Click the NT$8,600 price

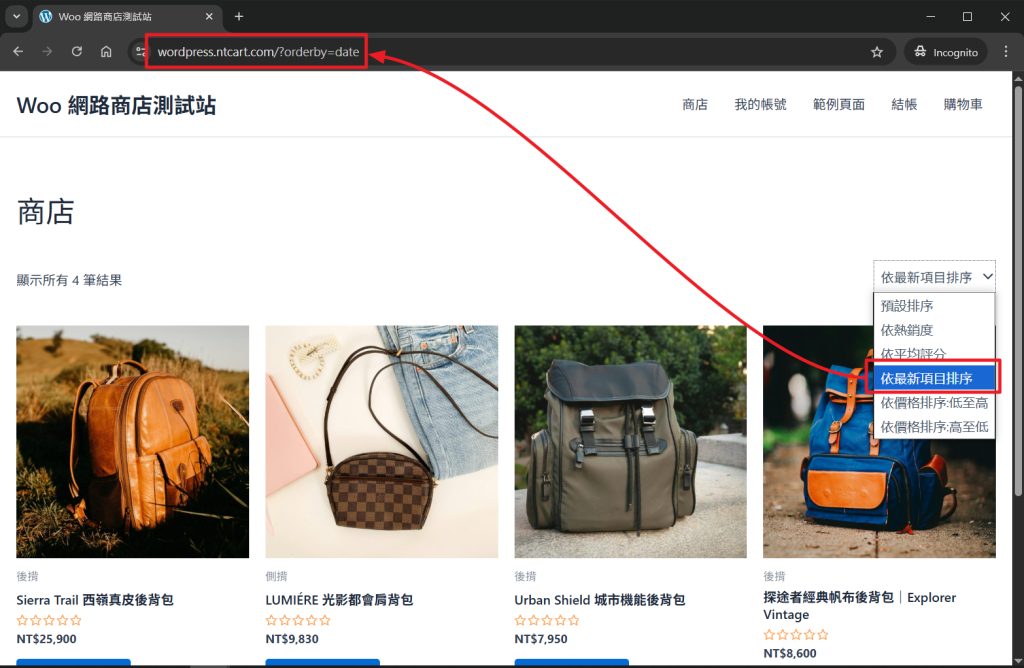point(790,653)
